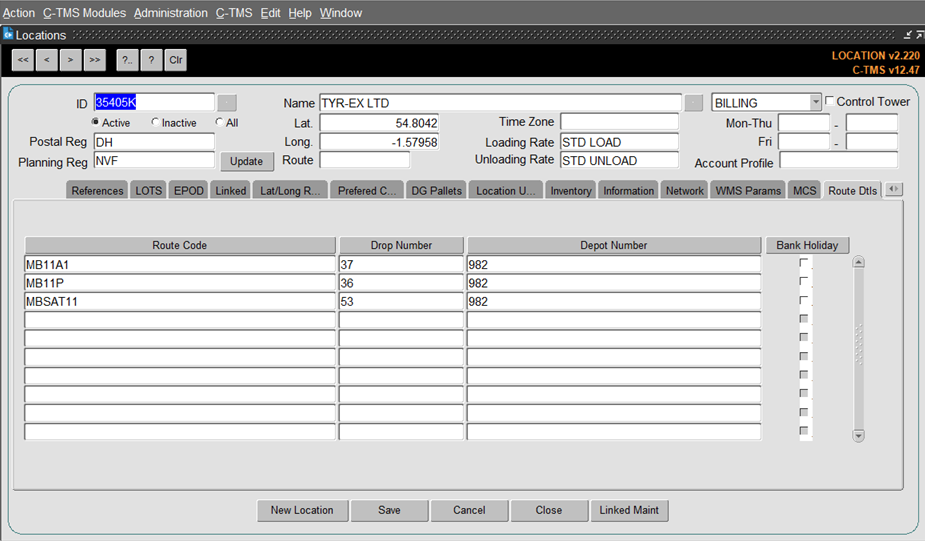This screenshot has width=925, height=541.
Task: Click the route list scrollbar down arrow
Action: pos(858,435)
